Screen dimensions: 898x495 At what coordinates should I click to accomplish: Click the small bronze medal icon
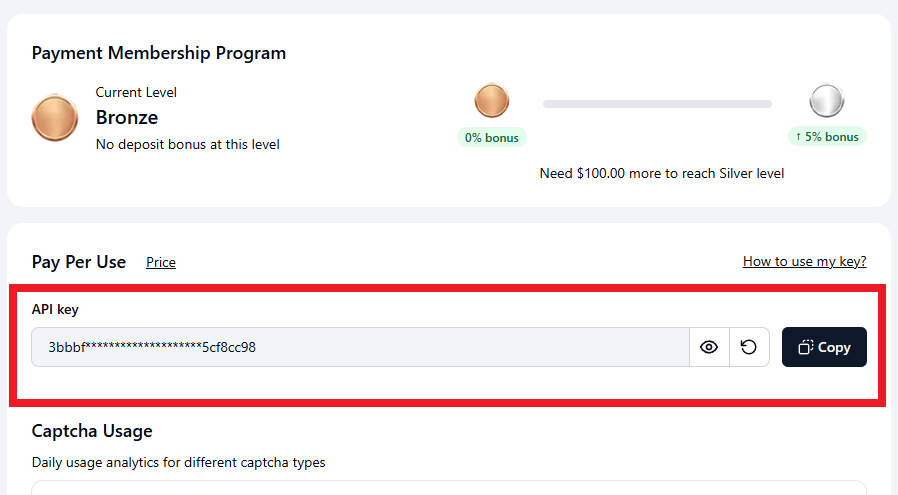click(x=492, y=101)
